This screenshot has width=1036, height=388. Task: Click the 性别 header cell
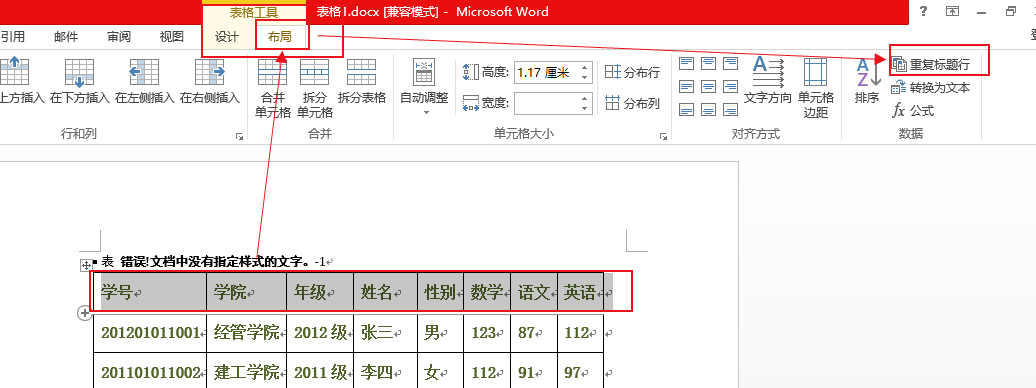click(x=441, y=291)
